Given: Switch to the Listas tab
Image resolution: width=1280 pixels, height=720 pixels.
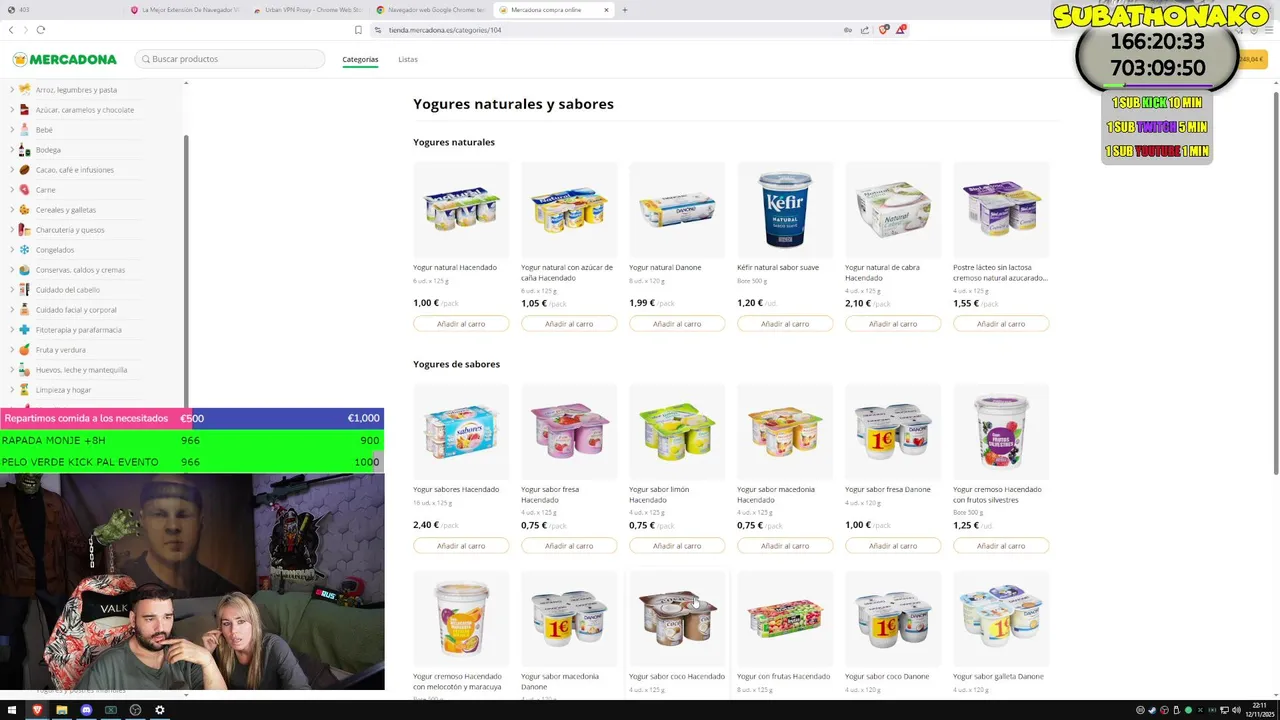Looking at the screenshot, I should 408,59.
